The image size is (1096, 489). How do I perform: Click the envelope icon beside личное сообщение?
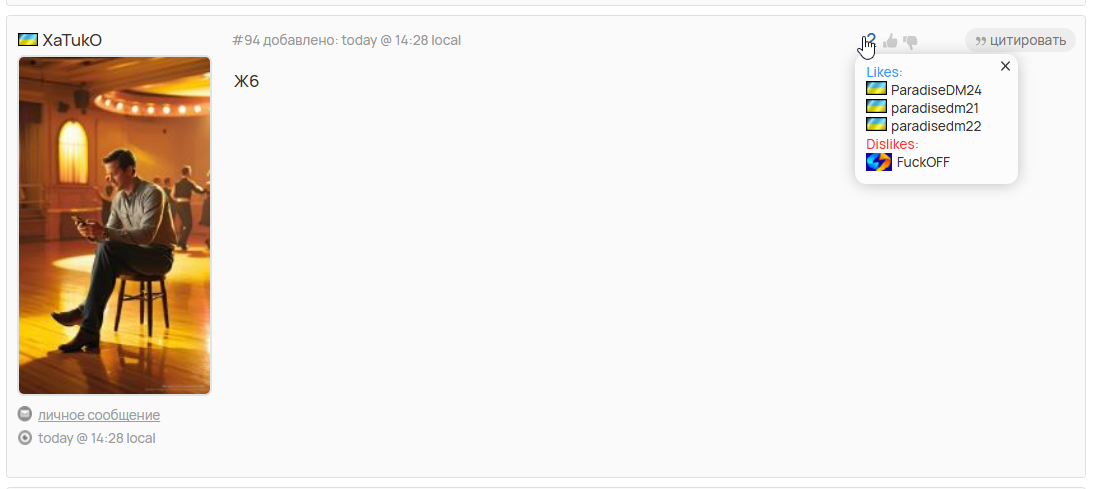coord(25,414)
